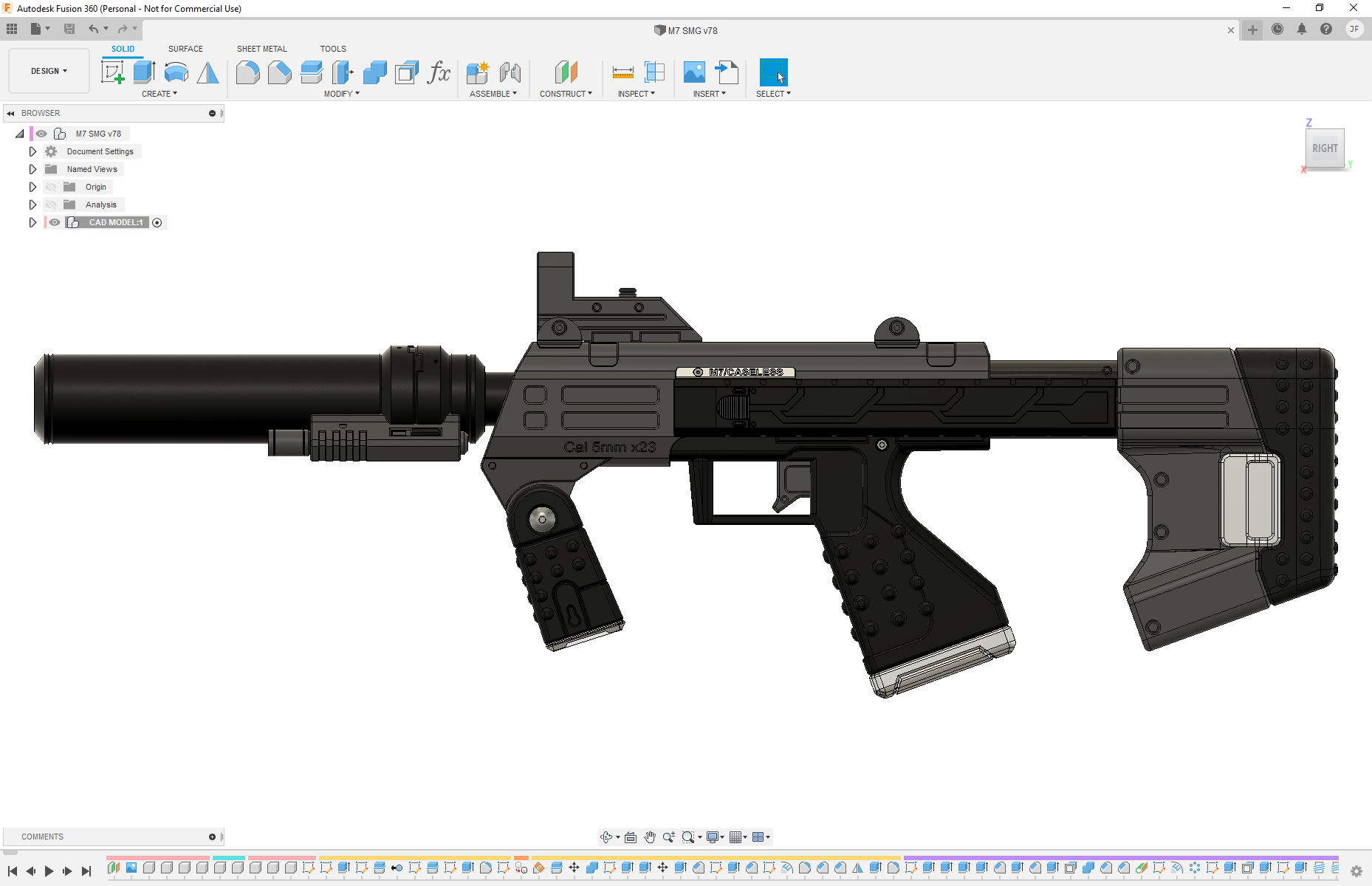Screen dimensions: 1372x886
Task: Click the Insert Decal icon
Action: tap(694, 72)
